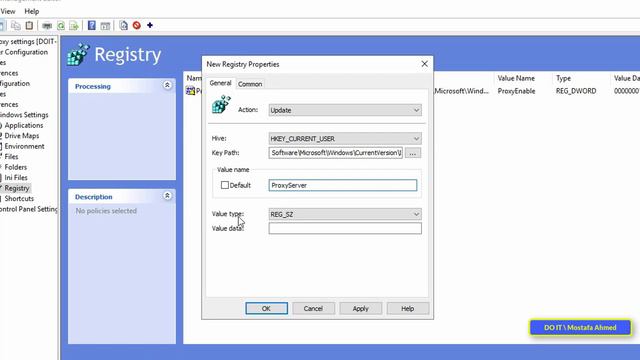Click the Paste clipboard toolbar icon
This screenshot has width=640, height=360.
point(29,26)
